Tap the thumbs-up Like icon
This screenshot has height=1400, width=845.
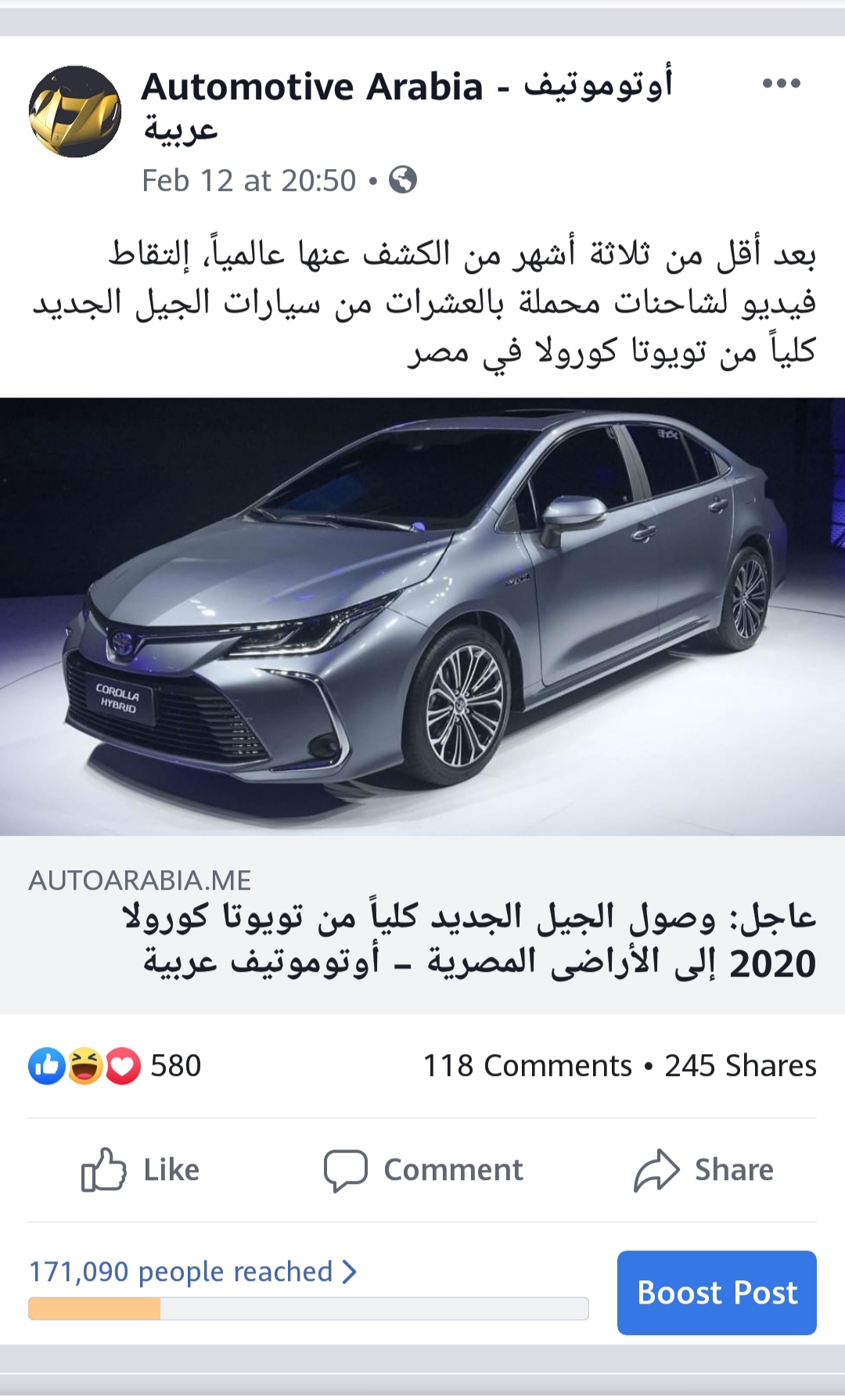coord(104,1170)
